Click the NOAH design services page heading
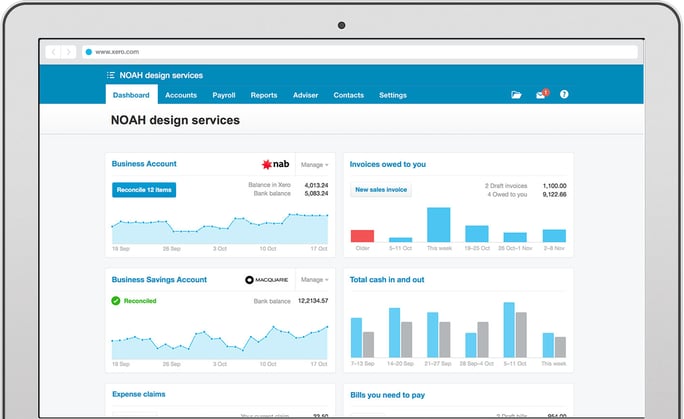 click(175, 120)
